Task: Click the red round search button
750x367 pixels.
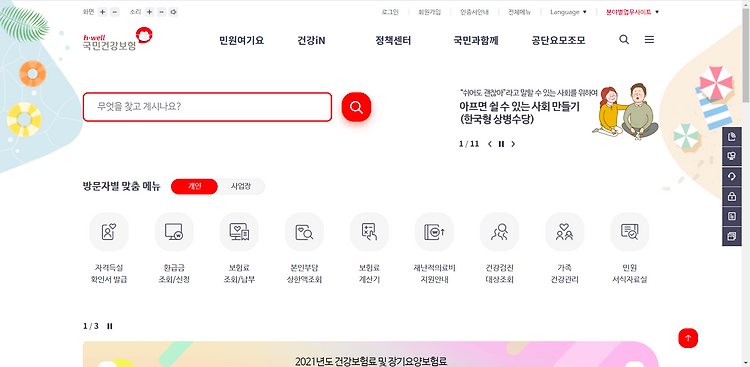Action: [x=356, y=107]
